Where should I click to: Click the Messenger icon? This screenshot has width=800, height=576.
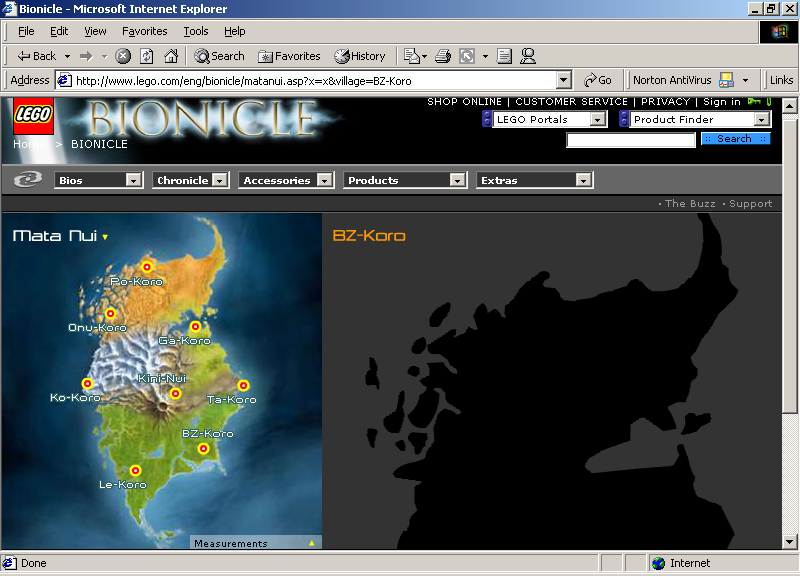pyautogui.click(x=528, y=56)
